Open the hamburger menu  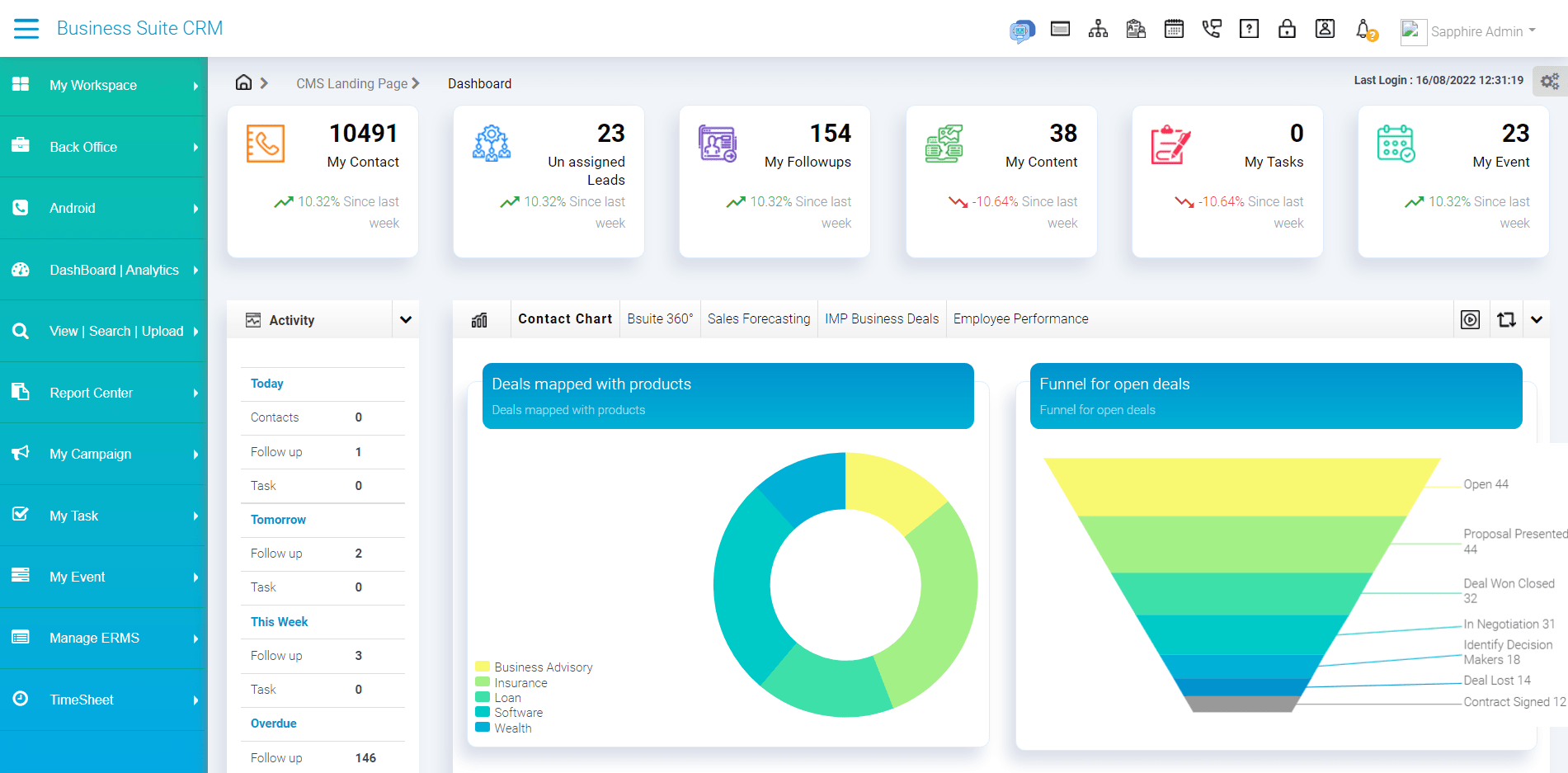click(26, 29)
